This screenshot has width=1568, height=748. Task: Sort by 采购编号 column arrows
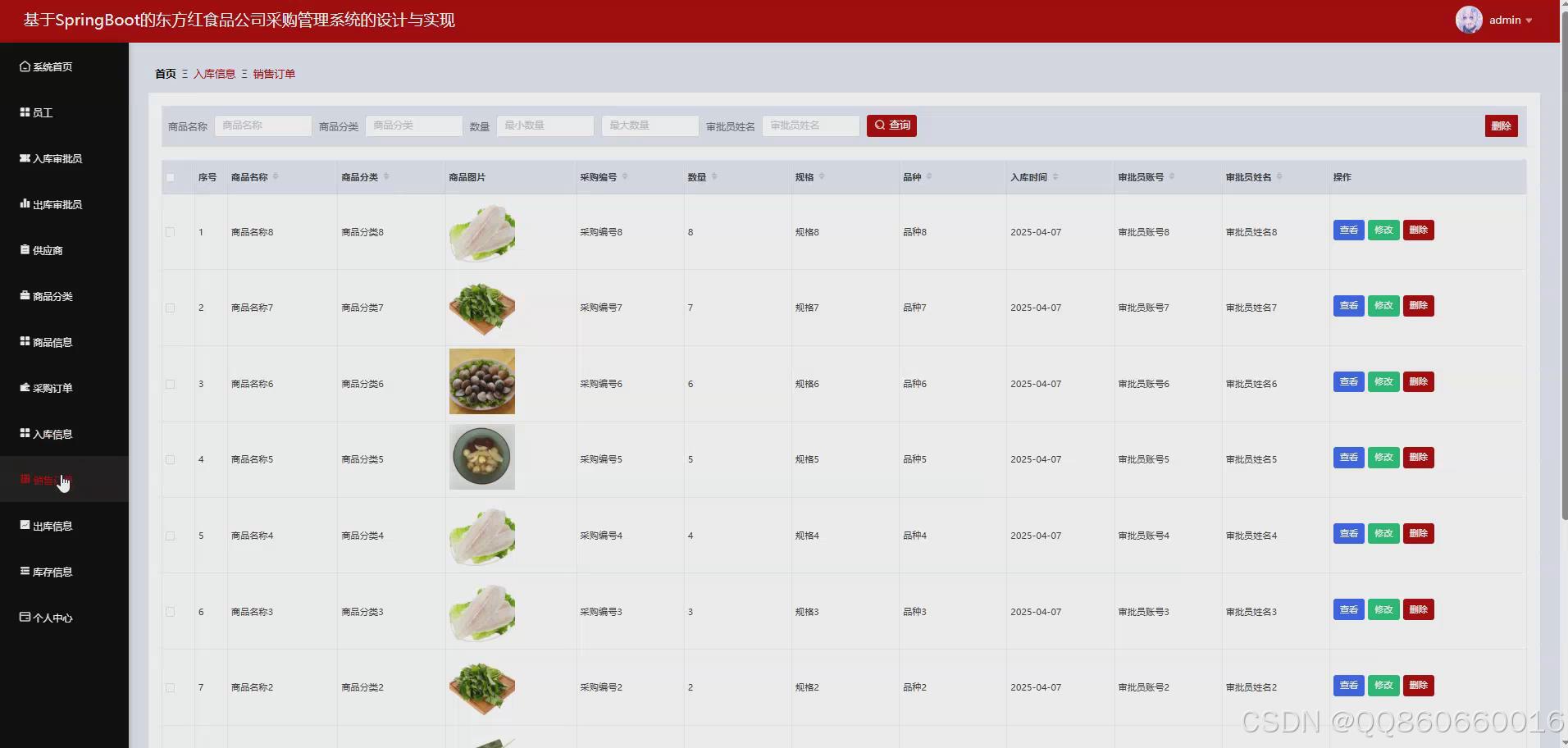pos(625,177)
